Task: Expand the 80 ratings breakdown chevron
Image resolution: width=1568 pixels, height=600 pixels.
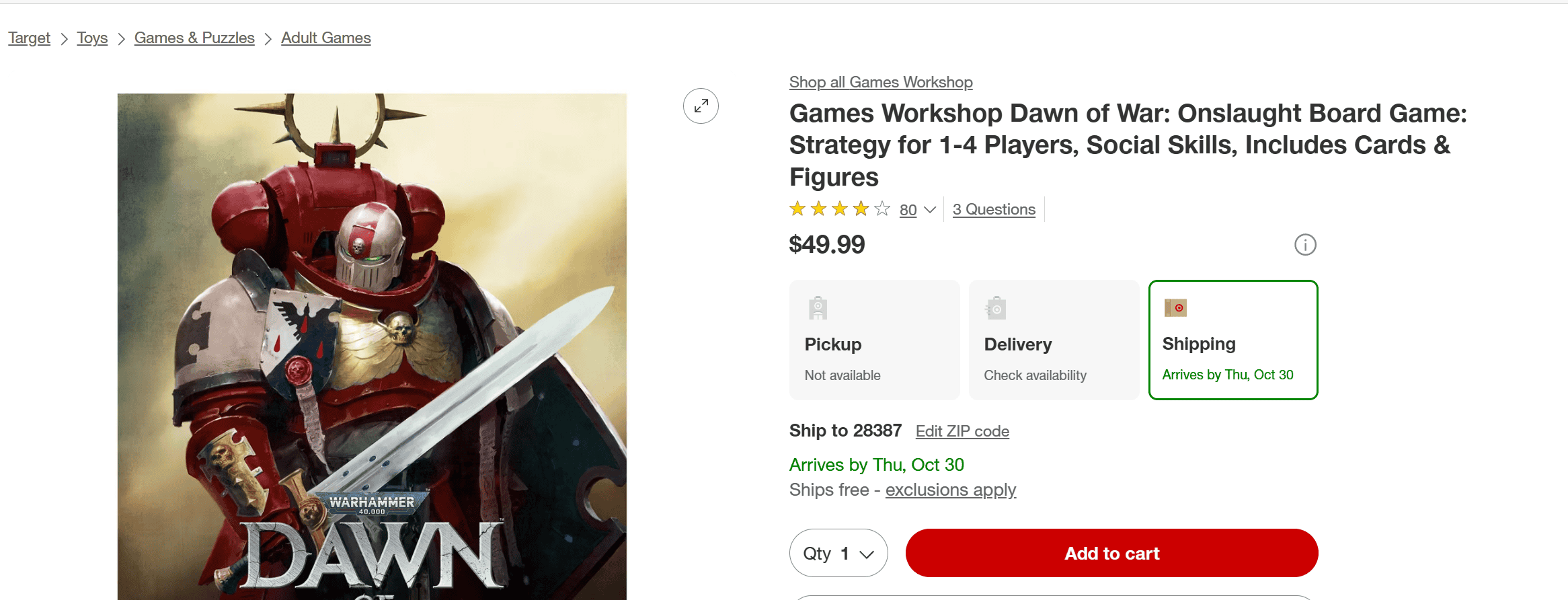Action: [930, 210]
